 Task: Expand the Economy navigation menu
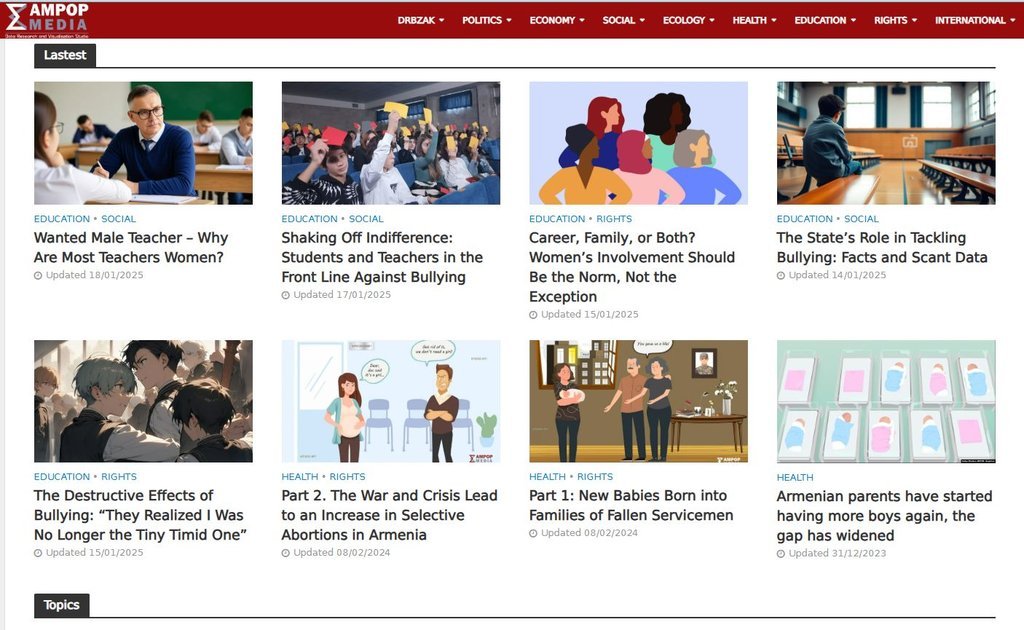point(557,20)
